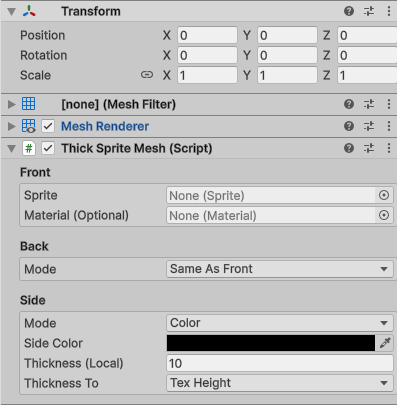Viewport: 397px width, 405px height.
Task: Click the Side Color label
Action: tap(53, 343)
